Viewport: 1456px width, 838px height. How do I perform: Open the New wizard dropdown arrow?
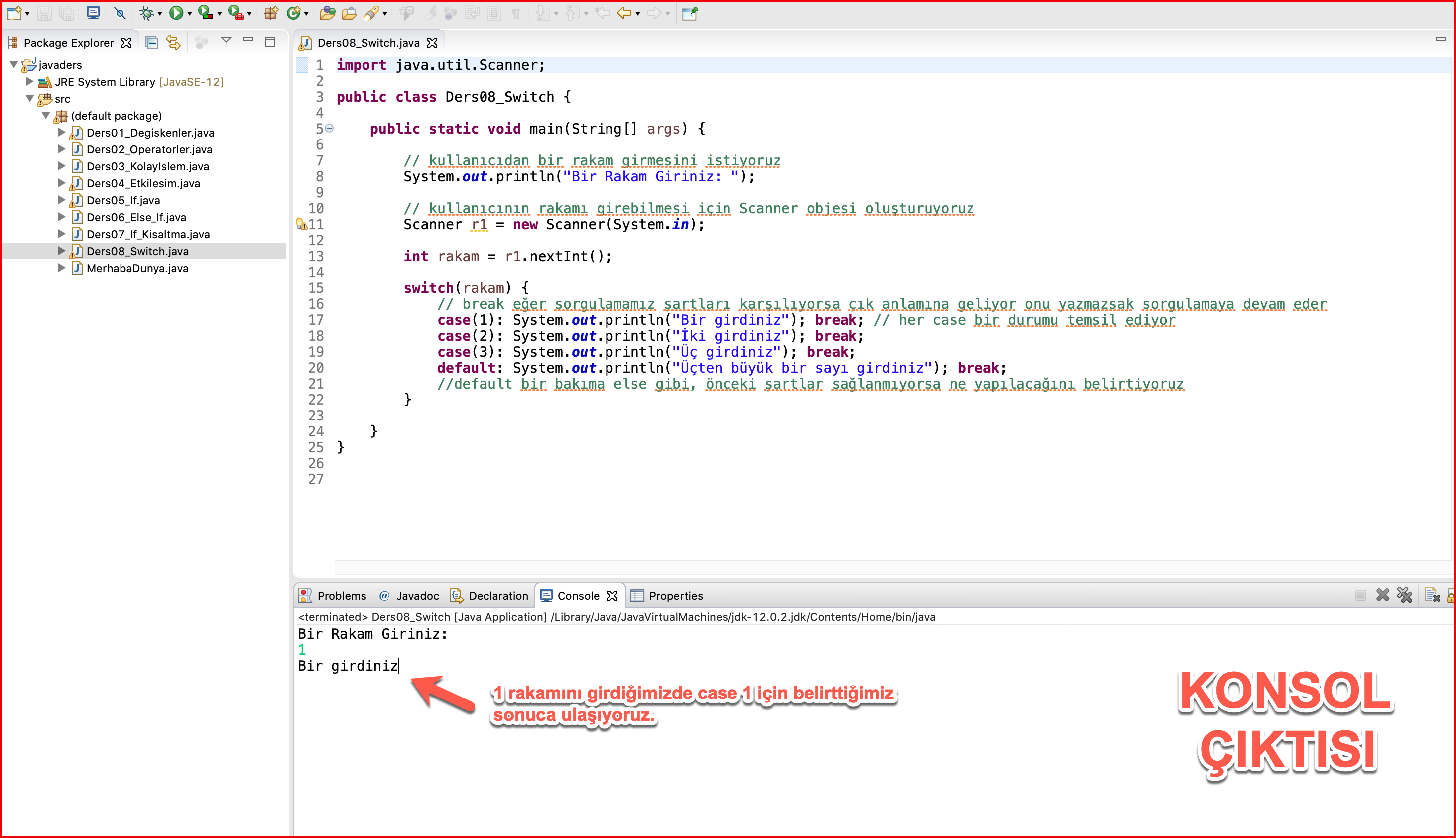tap(27, 14)
